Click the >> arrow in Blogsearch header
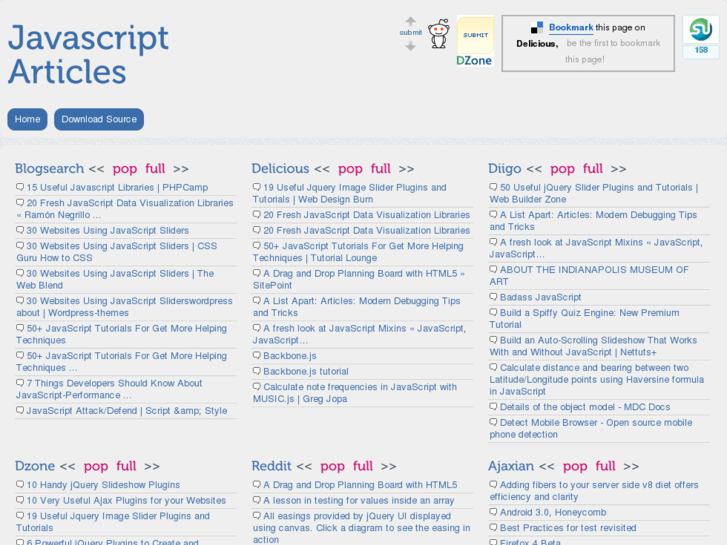This screenshot has height=545, width=727. point(181,169)
